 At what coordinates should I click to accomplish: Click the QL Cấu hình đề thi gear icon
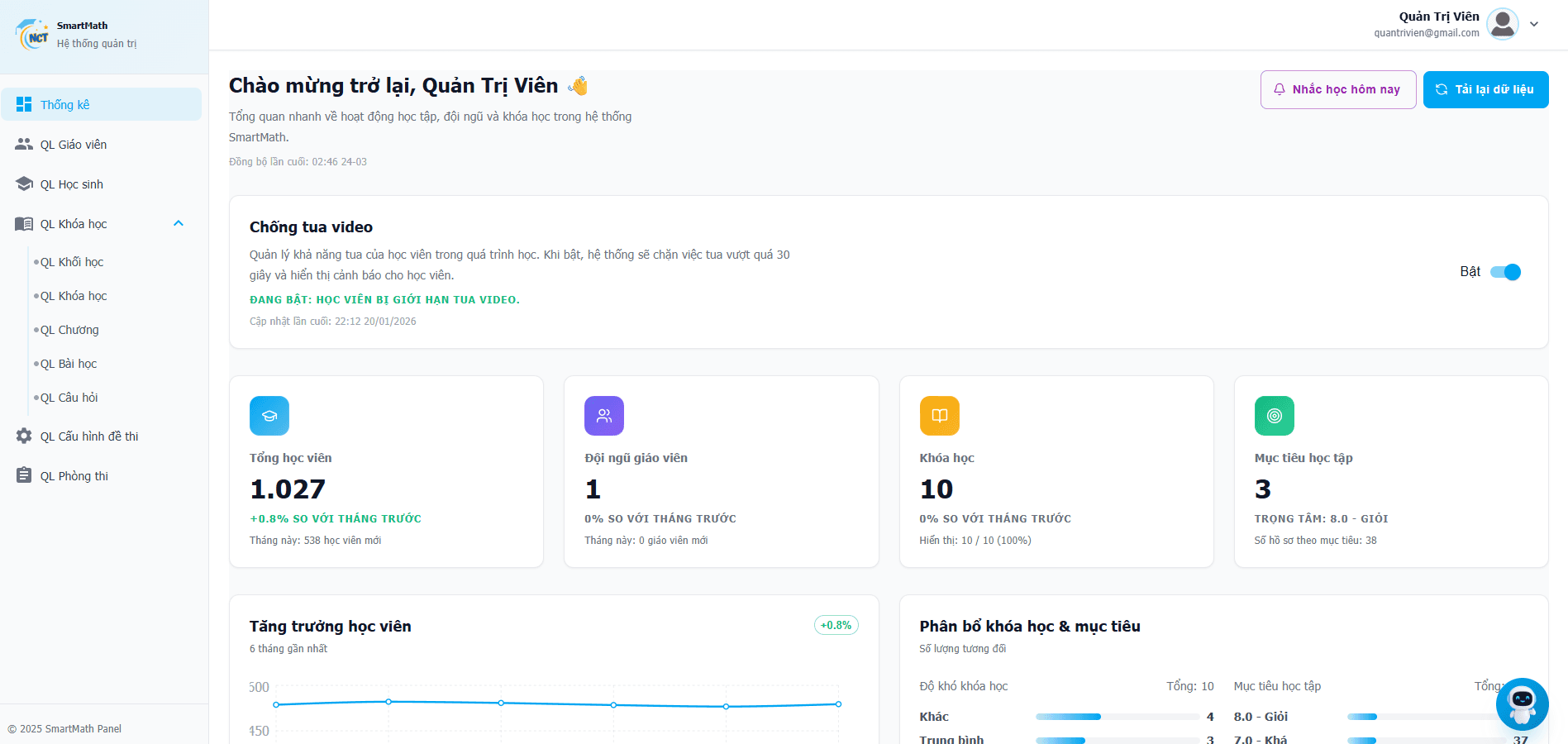23,436
